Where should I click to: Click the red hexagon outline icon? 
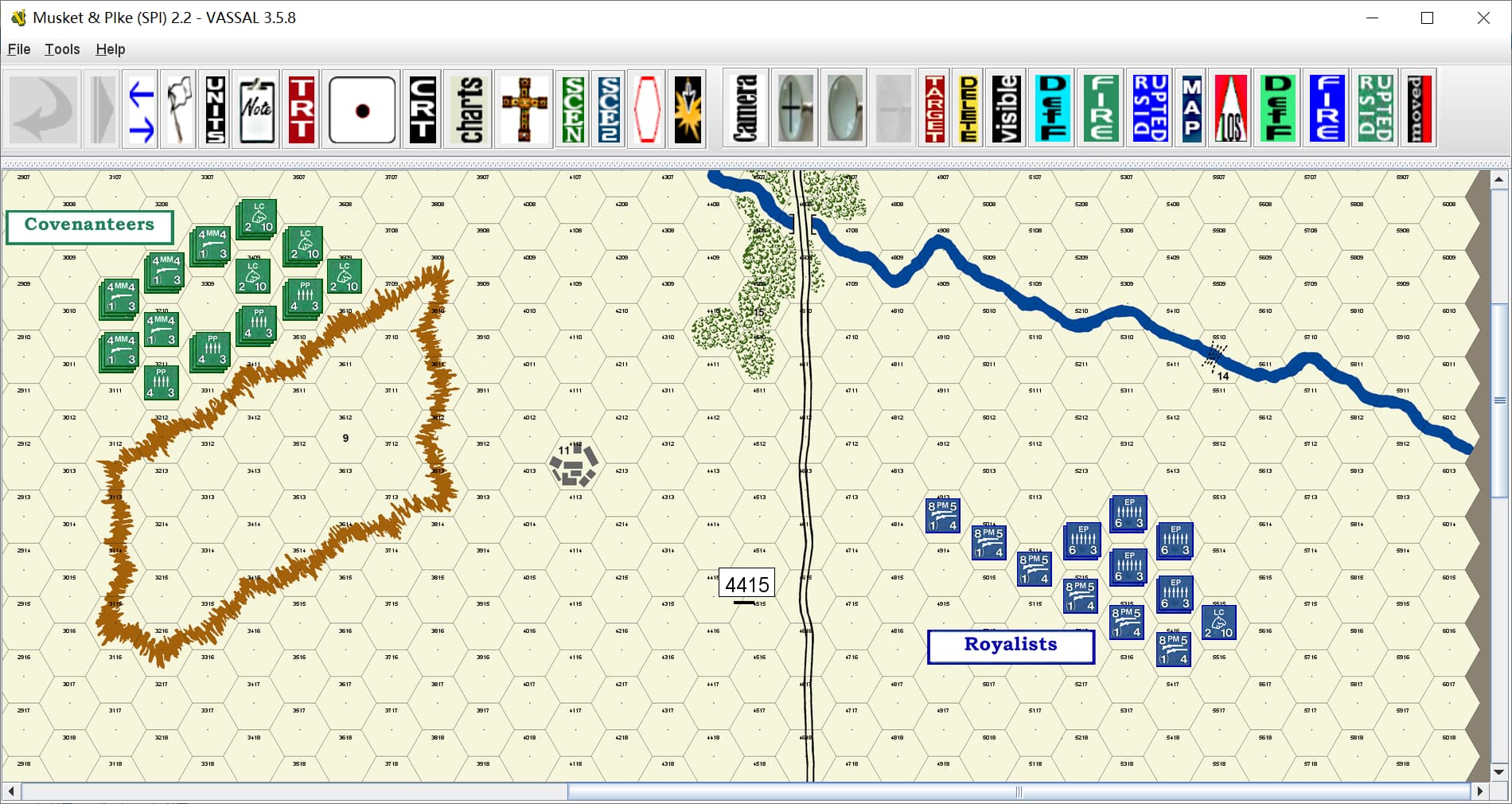click(647, 109)
